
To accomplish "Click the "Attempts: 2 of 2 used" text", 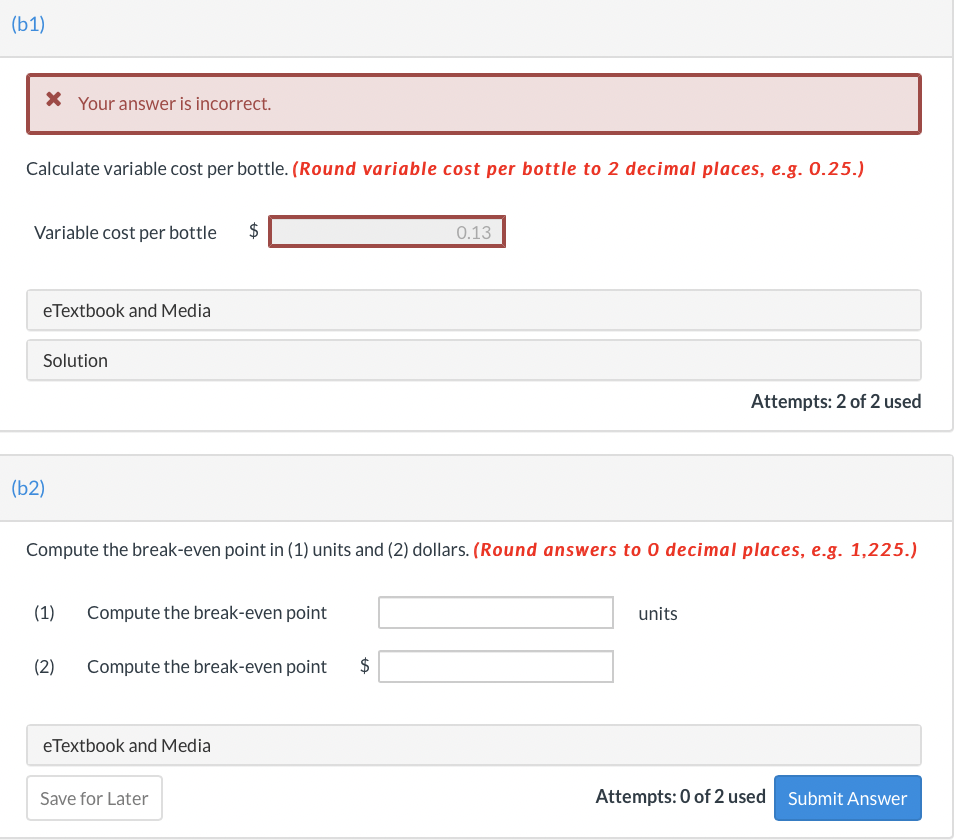I will (835, 401).
